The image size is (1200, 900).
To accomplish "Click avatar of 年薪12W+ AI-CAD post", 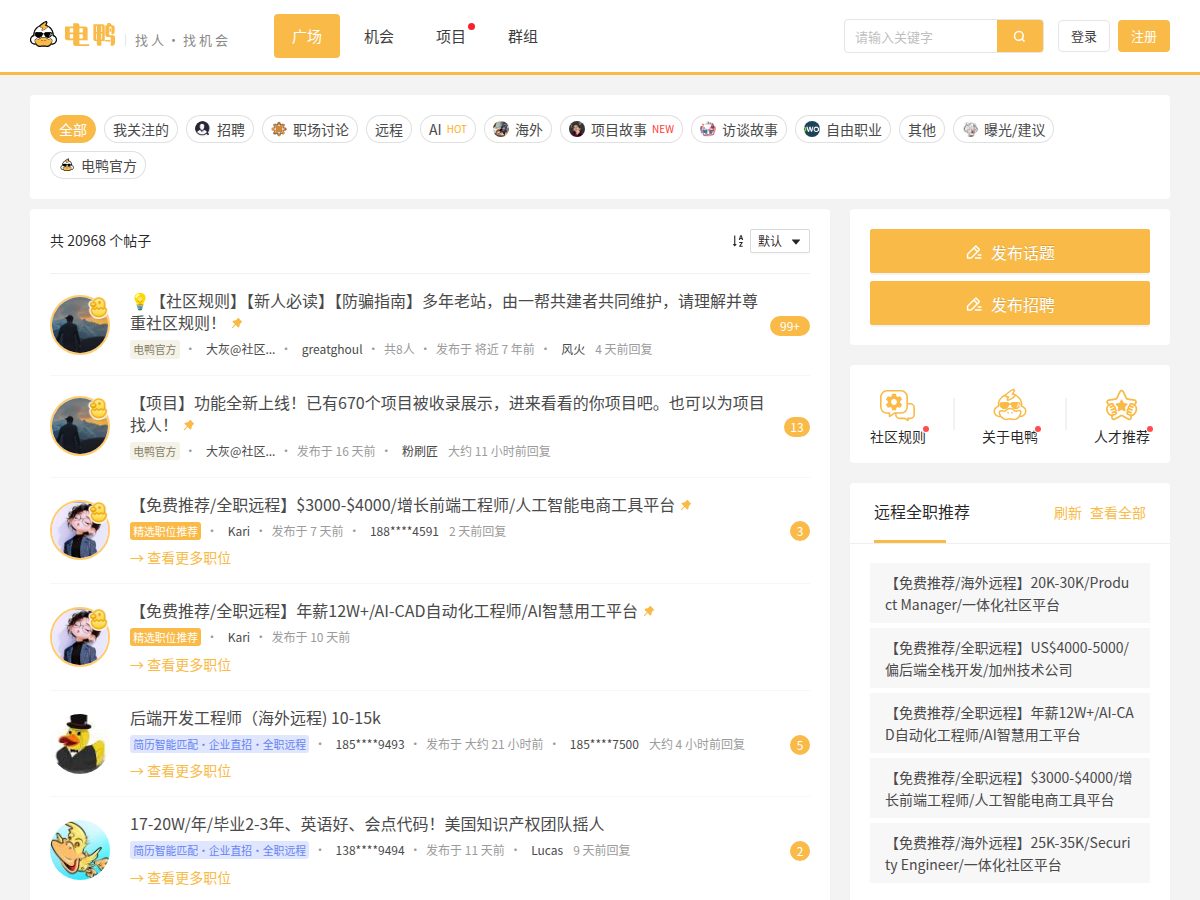I will tap(80, 637).
